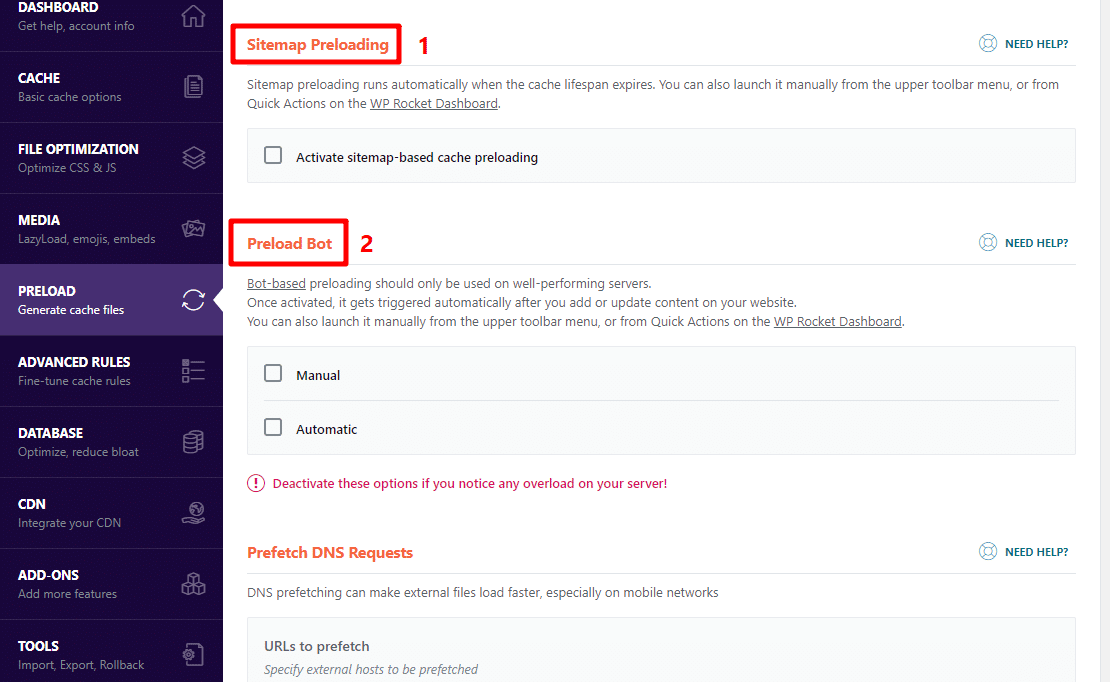
Task: Click Need Help beside Prefetch DNS Requests
Action: [1024, 552]
